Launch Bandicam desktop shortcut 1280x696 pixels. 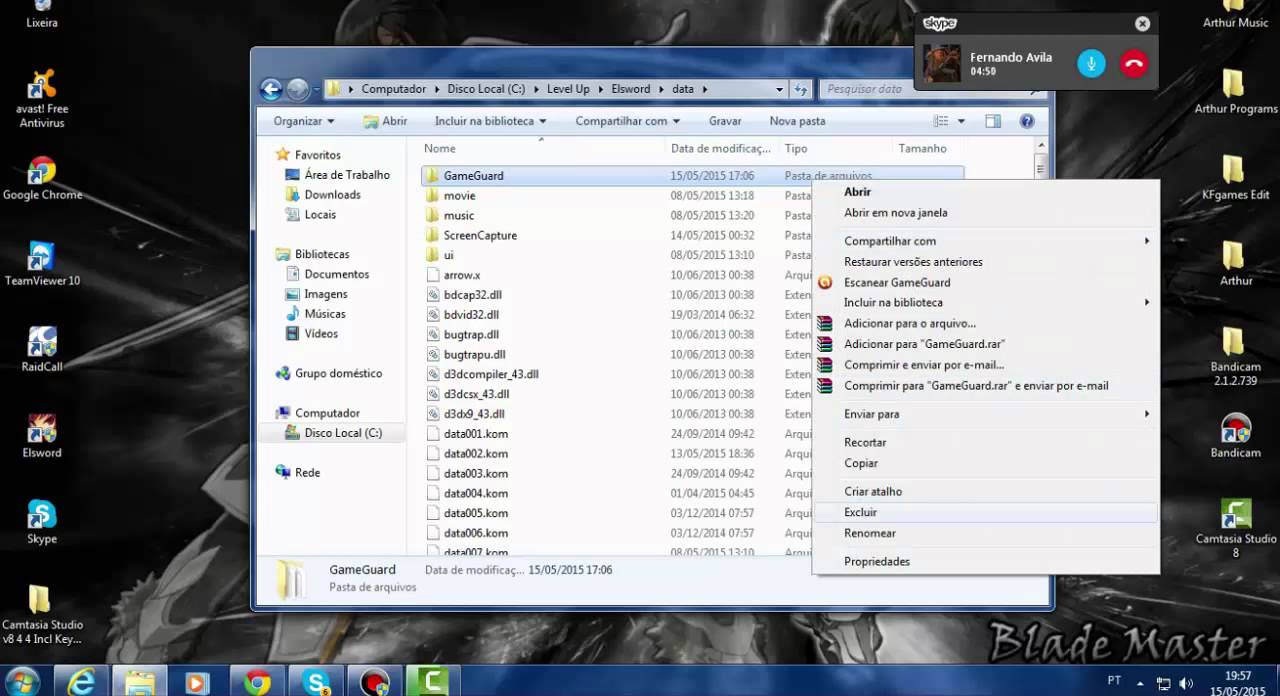pyautogui.click(x=1235, y=436)
